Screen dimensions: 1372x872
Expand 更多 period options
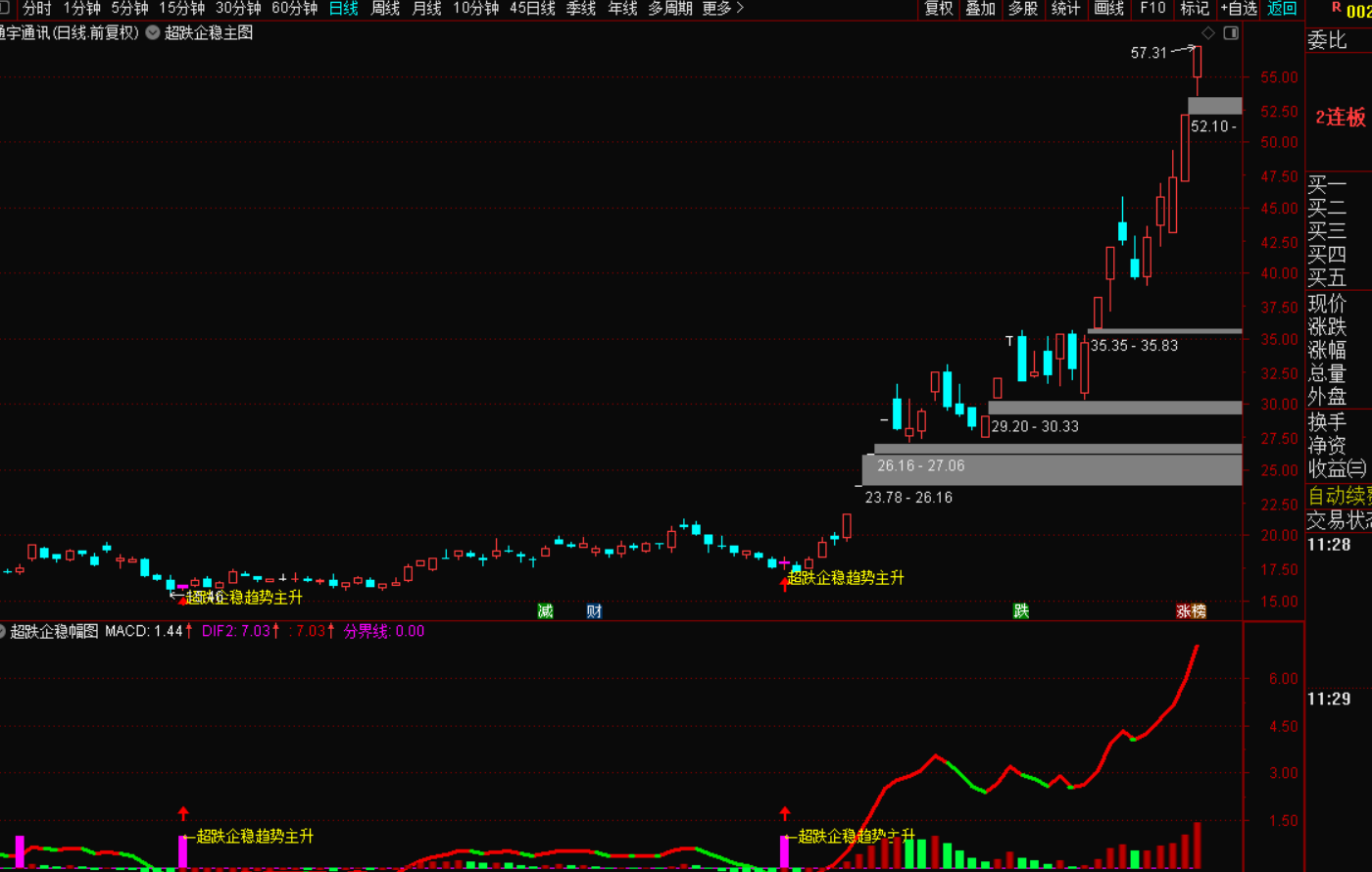coord(723,9)
